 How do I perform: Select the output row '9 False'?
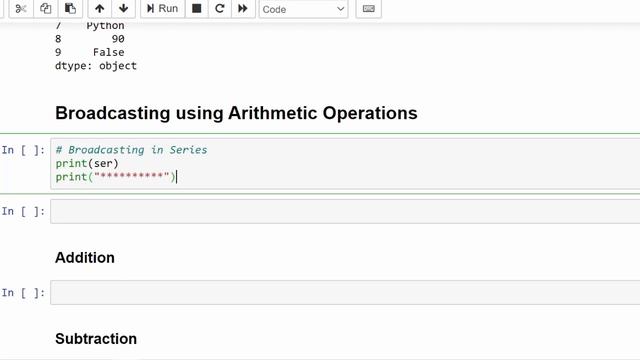coord(90,52)
